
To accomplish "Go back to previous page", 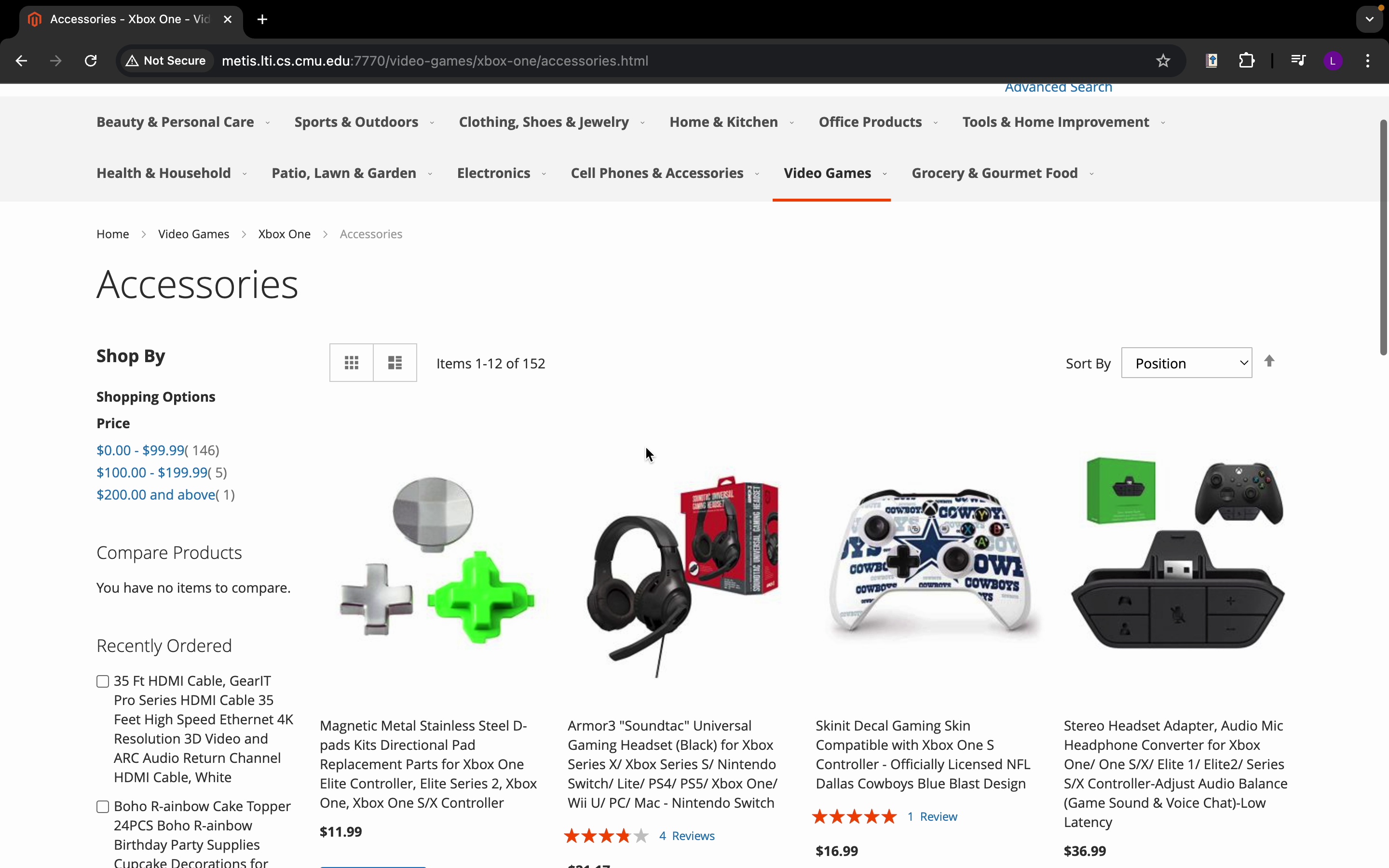I will 21,61.
